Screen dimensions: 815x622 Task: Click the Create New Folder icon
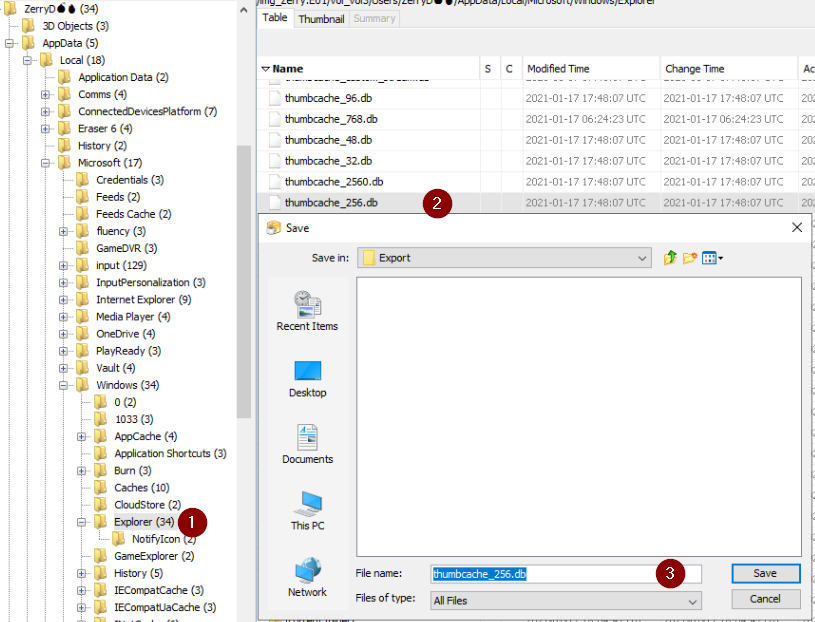click(x=690, y=258)
